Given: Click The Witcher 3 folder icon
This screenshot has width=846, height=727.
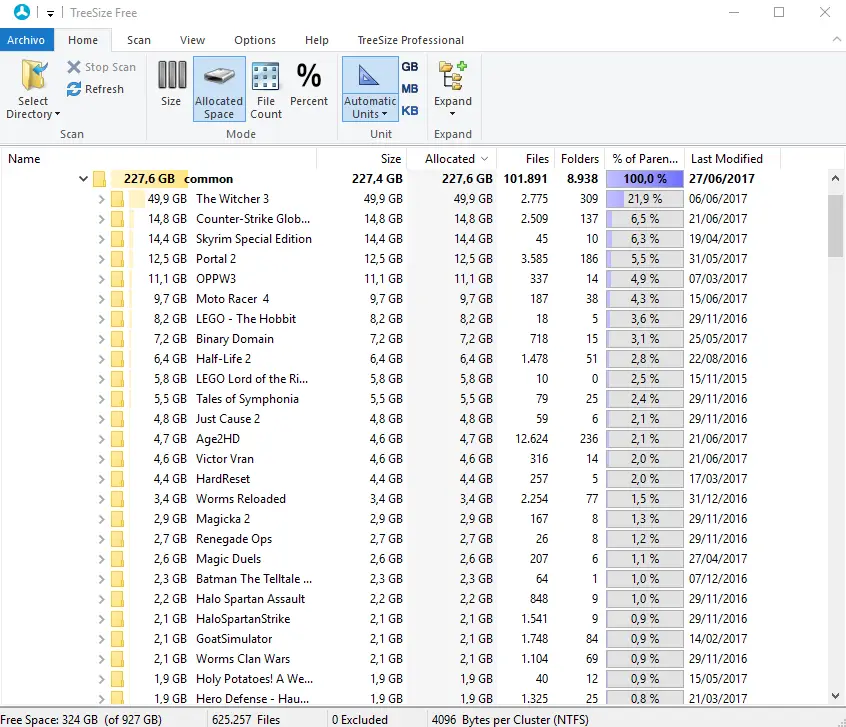Looking at the screenshot, I should (x=118, y=199).
